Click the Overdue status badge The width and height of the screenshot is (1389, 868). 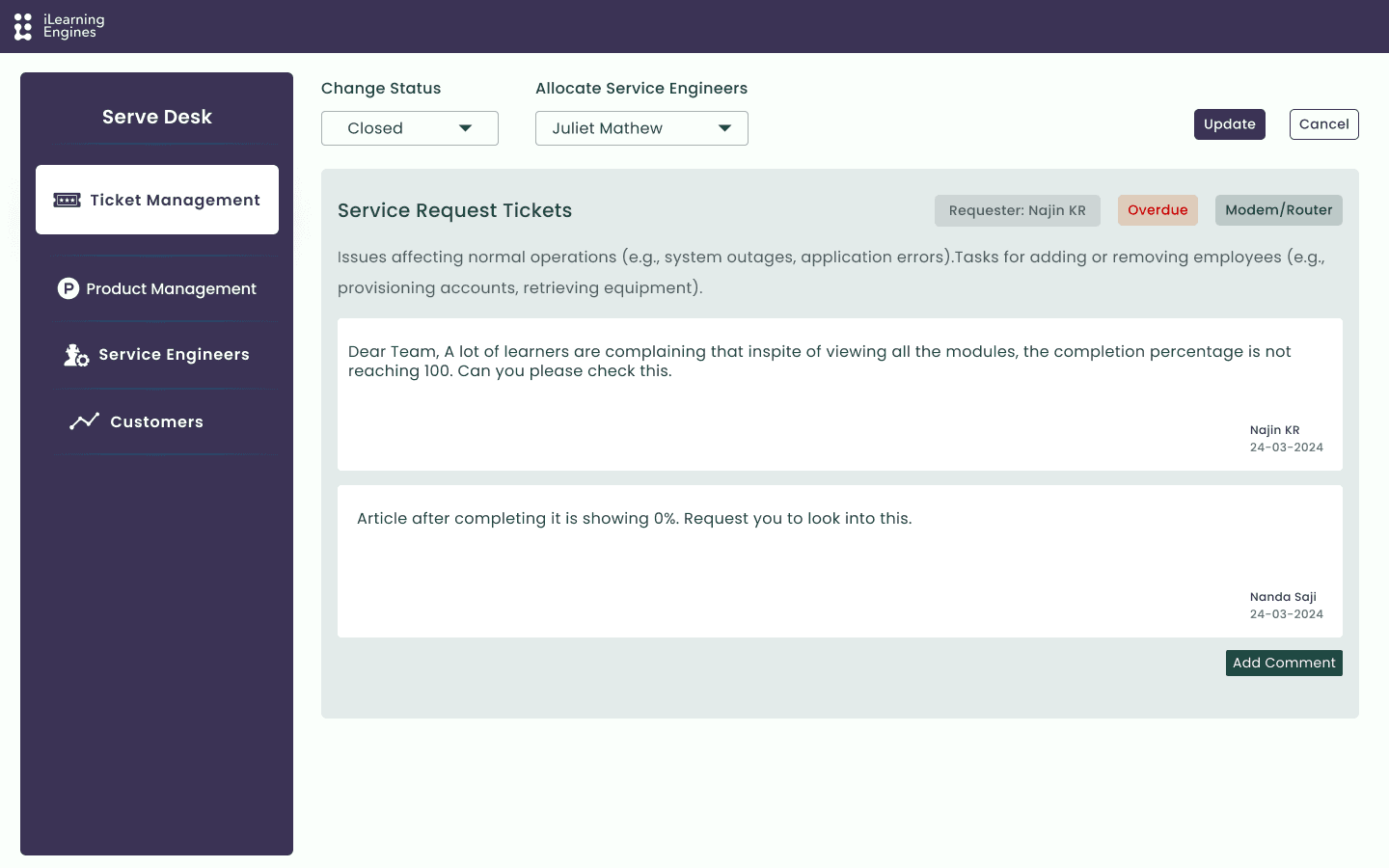(1157, 210)
